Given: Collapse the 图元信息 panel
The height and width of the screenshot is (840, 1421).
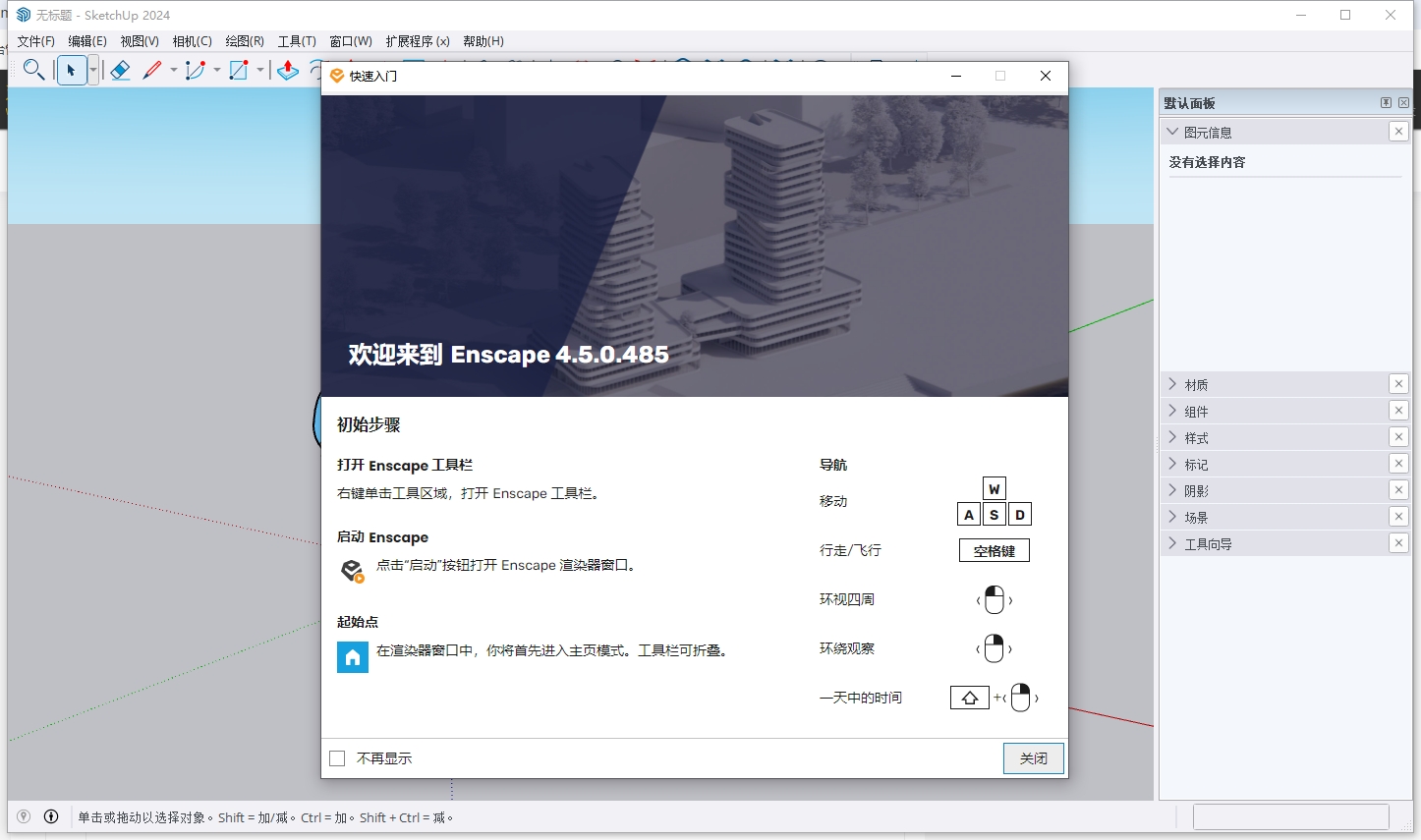Looking at the screenshot, I should (1172, 131).
